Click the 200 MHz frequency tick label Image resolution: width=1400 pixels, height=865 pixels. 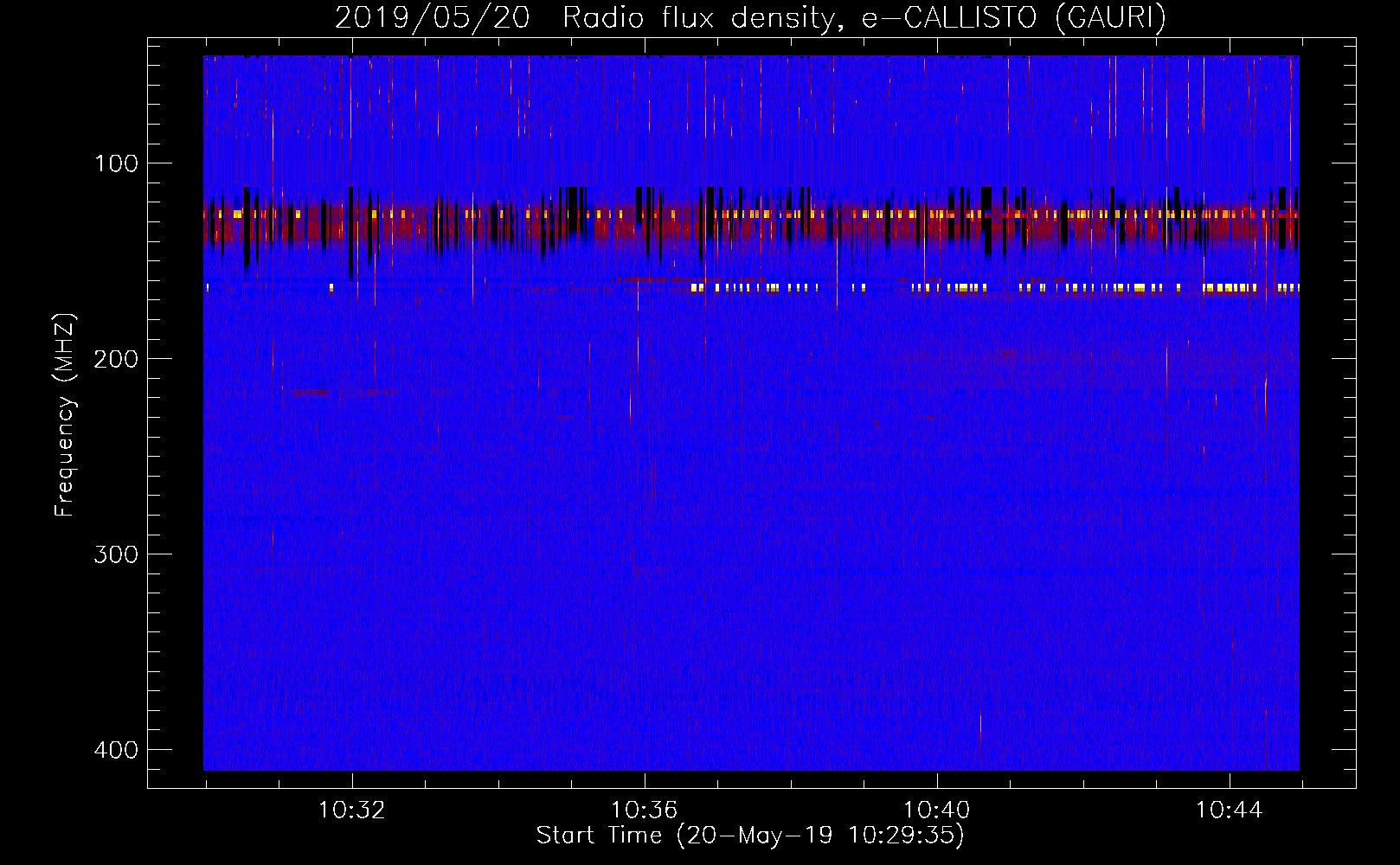(x=116, y=359)
